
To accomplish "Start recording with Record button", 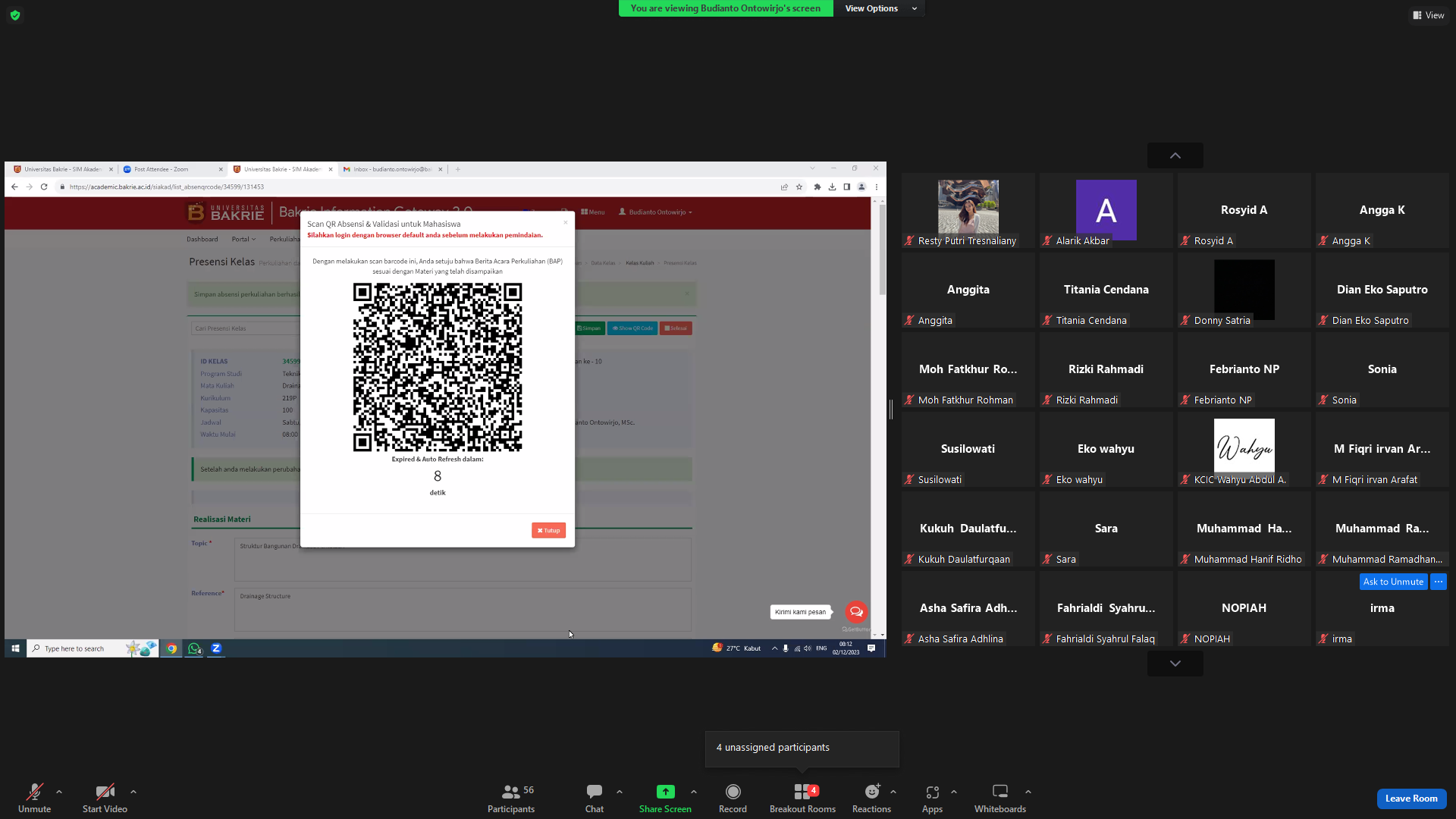I will point(733,798).
